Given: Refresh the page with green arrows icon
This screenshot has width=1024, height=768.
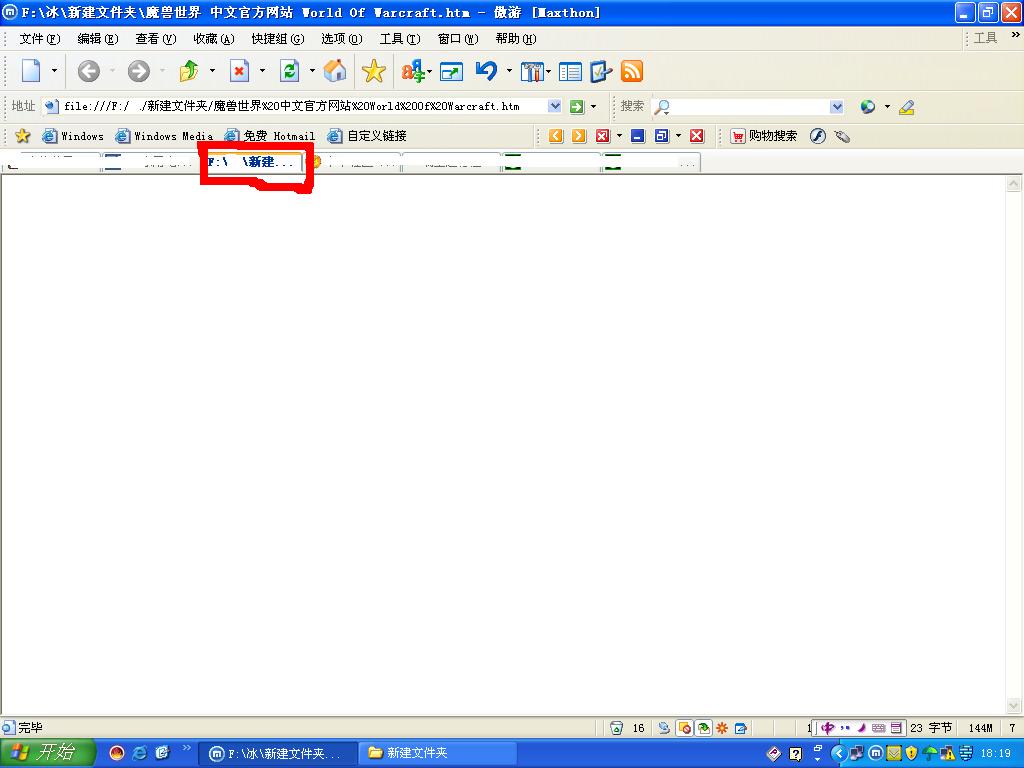Looking at the screenshot, I should (x=289, y=71).
